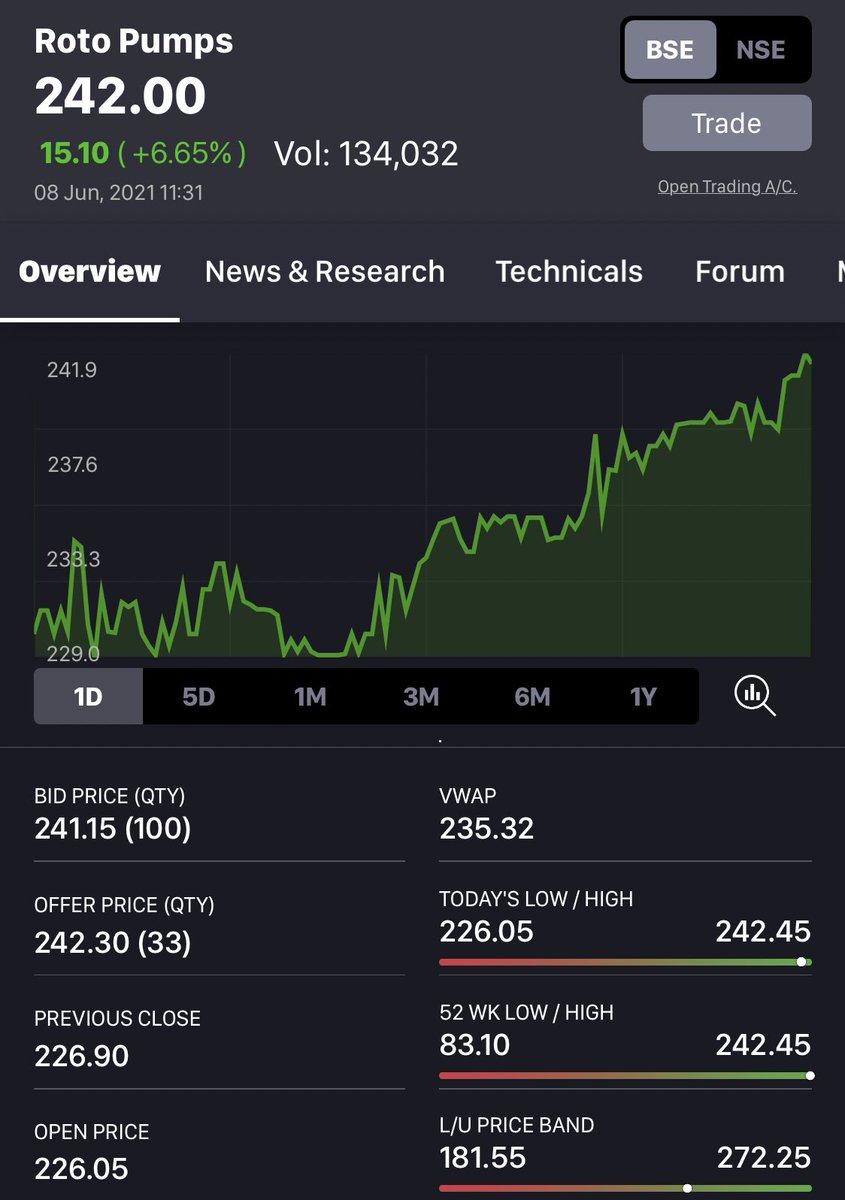Tap the VWAP value 235.32

(x=487, y=828)
